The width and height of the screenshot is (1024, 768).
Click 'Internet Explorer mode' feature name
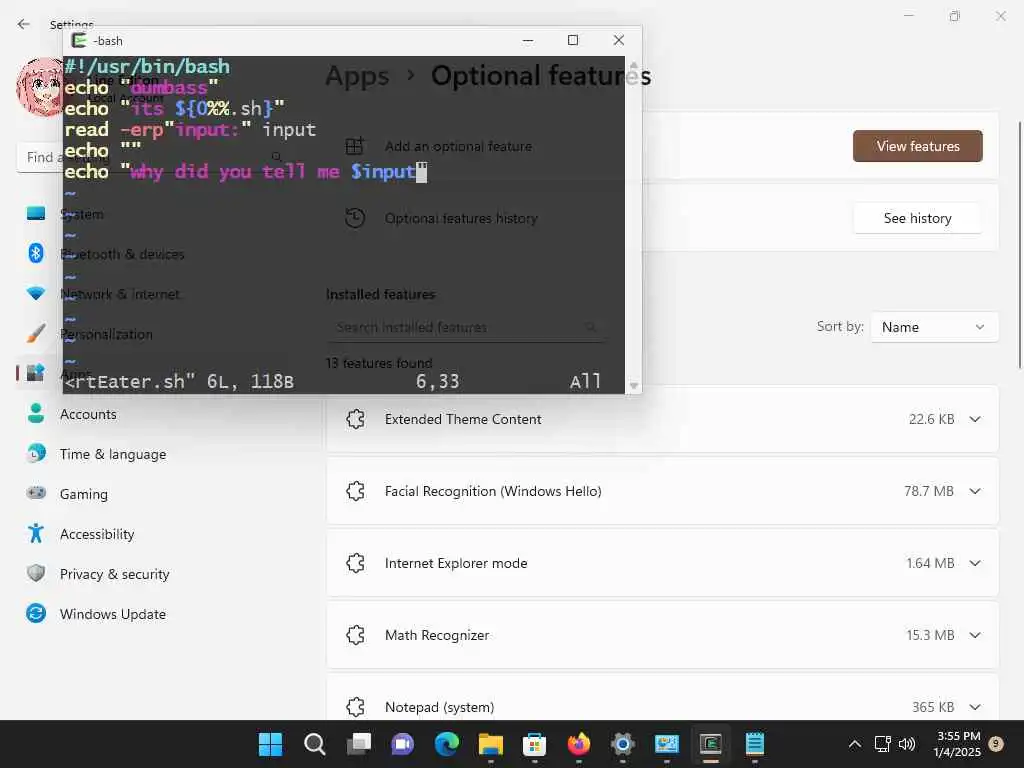point(456,564)
